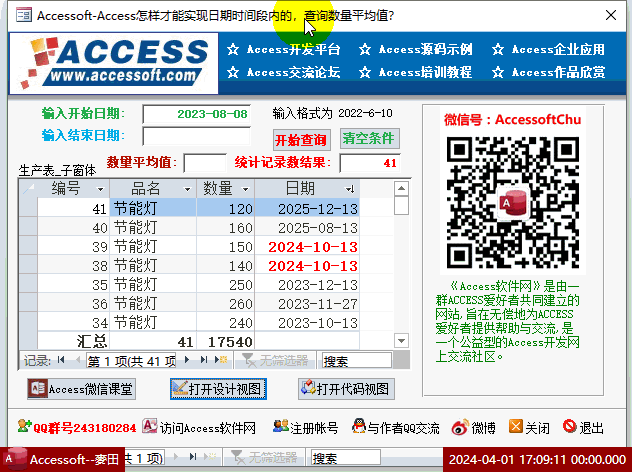Open the 微博 link
Image resolution: width=632 pixels, height=472 pixels.
[474, 427]
